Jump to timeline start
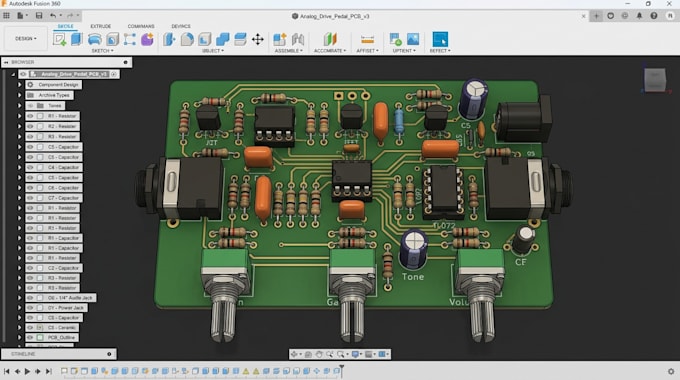Viewport: 680px width, 380px height. 7,371
